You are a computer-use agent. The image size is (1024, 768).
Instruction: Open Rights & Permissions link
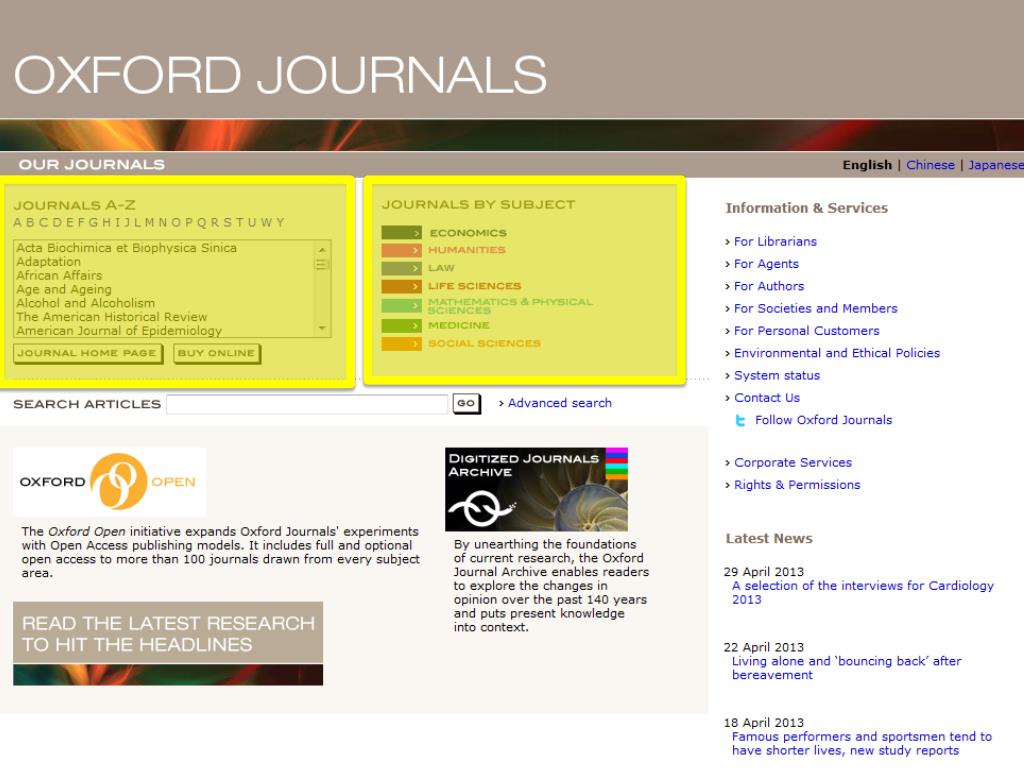pos(797,485)
